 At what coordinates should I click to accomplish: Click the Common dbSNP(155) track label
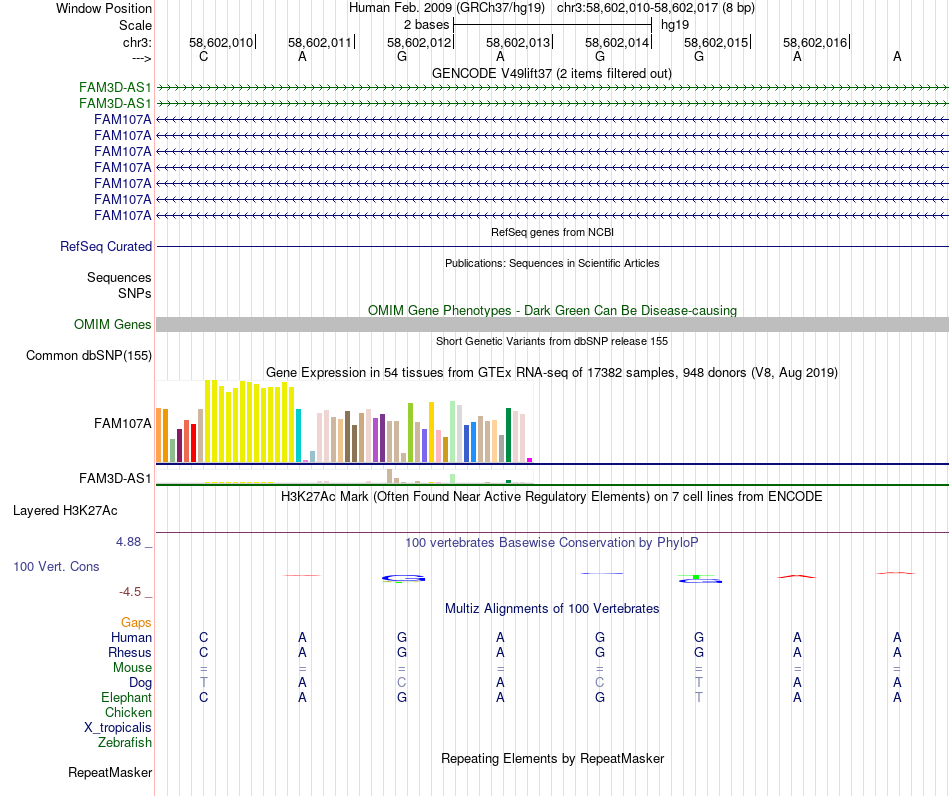pos(88,356)
